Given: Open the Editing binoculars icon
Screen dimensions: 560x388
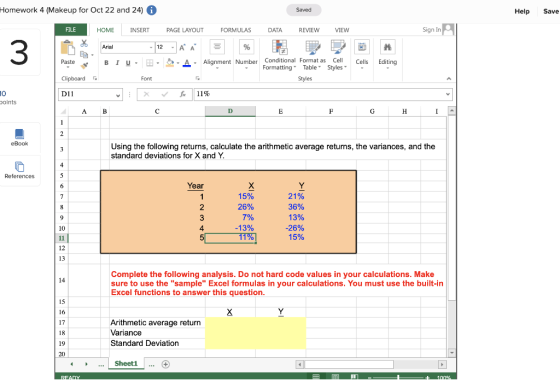Looking at the screenshot, I should pos(388,47).
